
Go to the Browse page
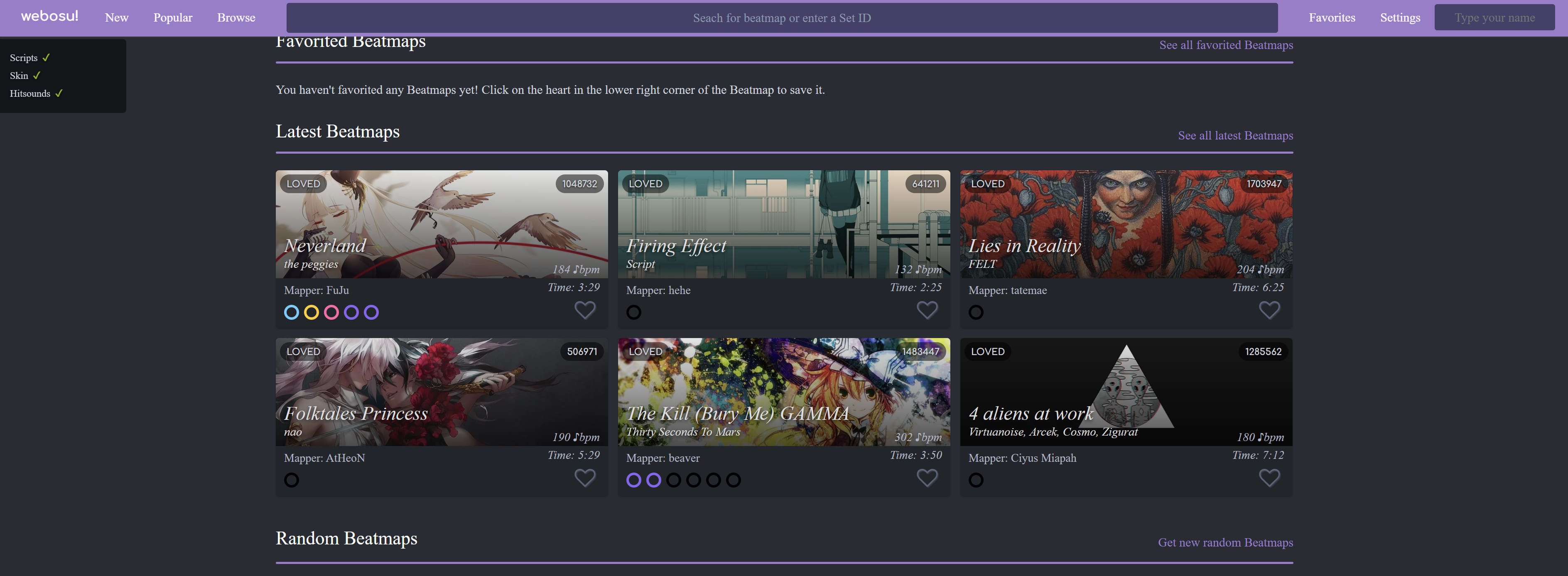coord(236,18)
